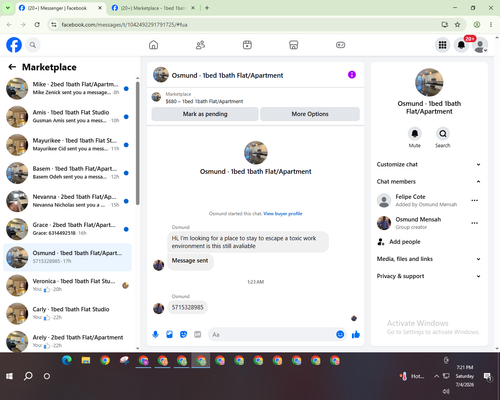Launch Microsoft Edge from taskbar
Viewport: 500px width, 400px height.
[67, 360]
